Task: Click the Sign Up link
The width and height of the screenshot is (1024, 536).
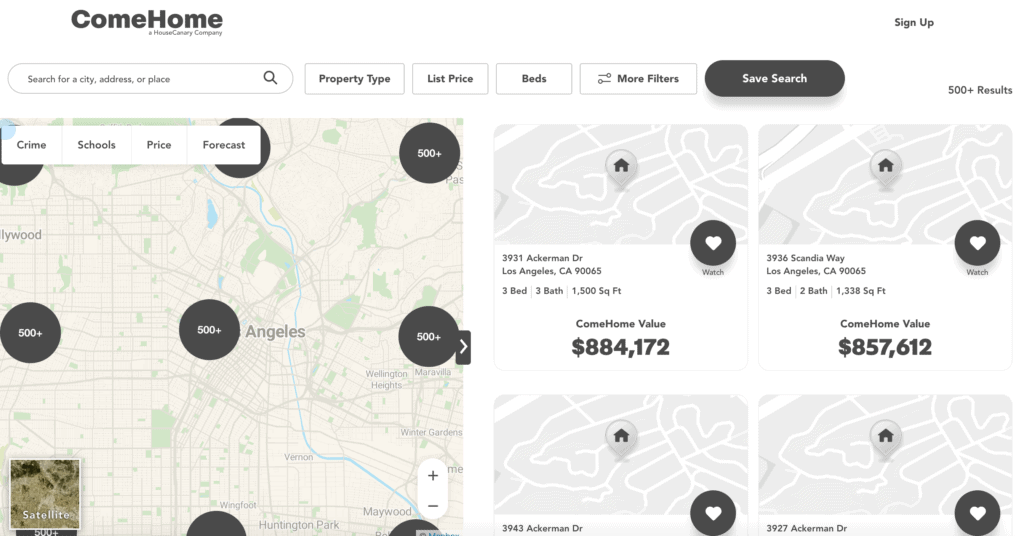Action: pyautogui.click(x=914, y=22)
